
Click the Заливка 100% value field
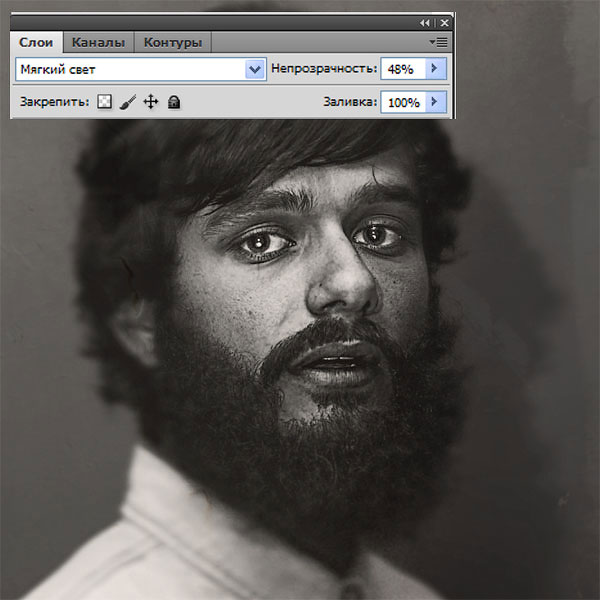coord(403,102)
